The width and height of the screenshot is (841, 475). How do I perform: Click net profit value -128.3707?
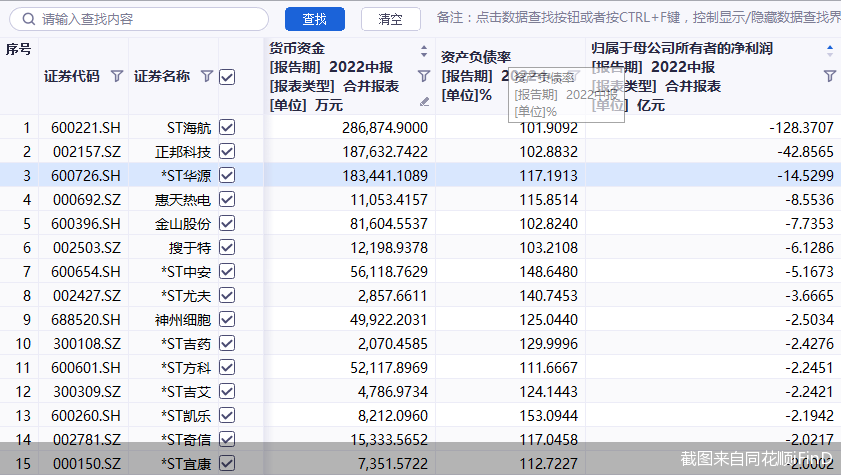802,128
